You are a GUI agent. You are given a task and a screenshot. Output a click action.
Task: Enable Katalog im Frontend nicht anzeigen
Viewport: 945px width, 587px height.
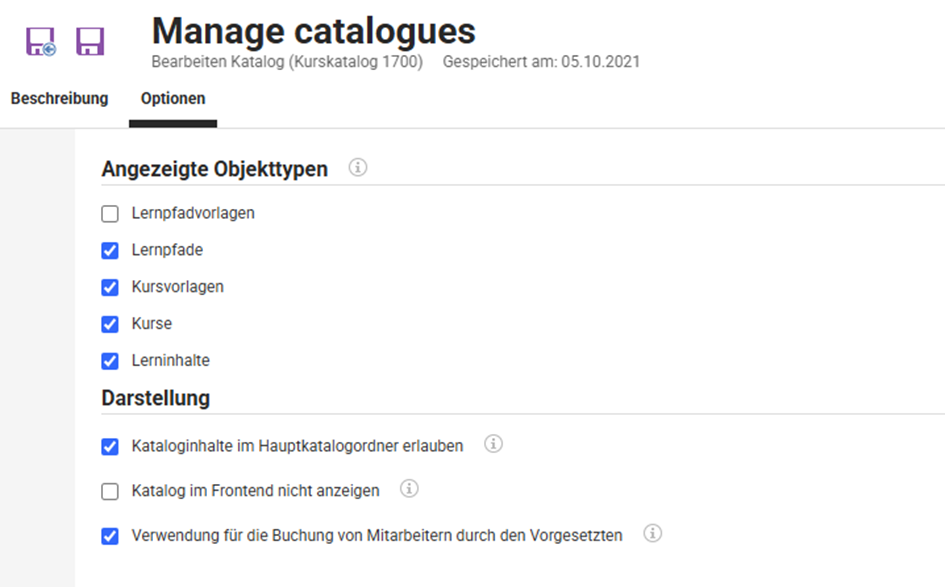click(x=109, y=490)
